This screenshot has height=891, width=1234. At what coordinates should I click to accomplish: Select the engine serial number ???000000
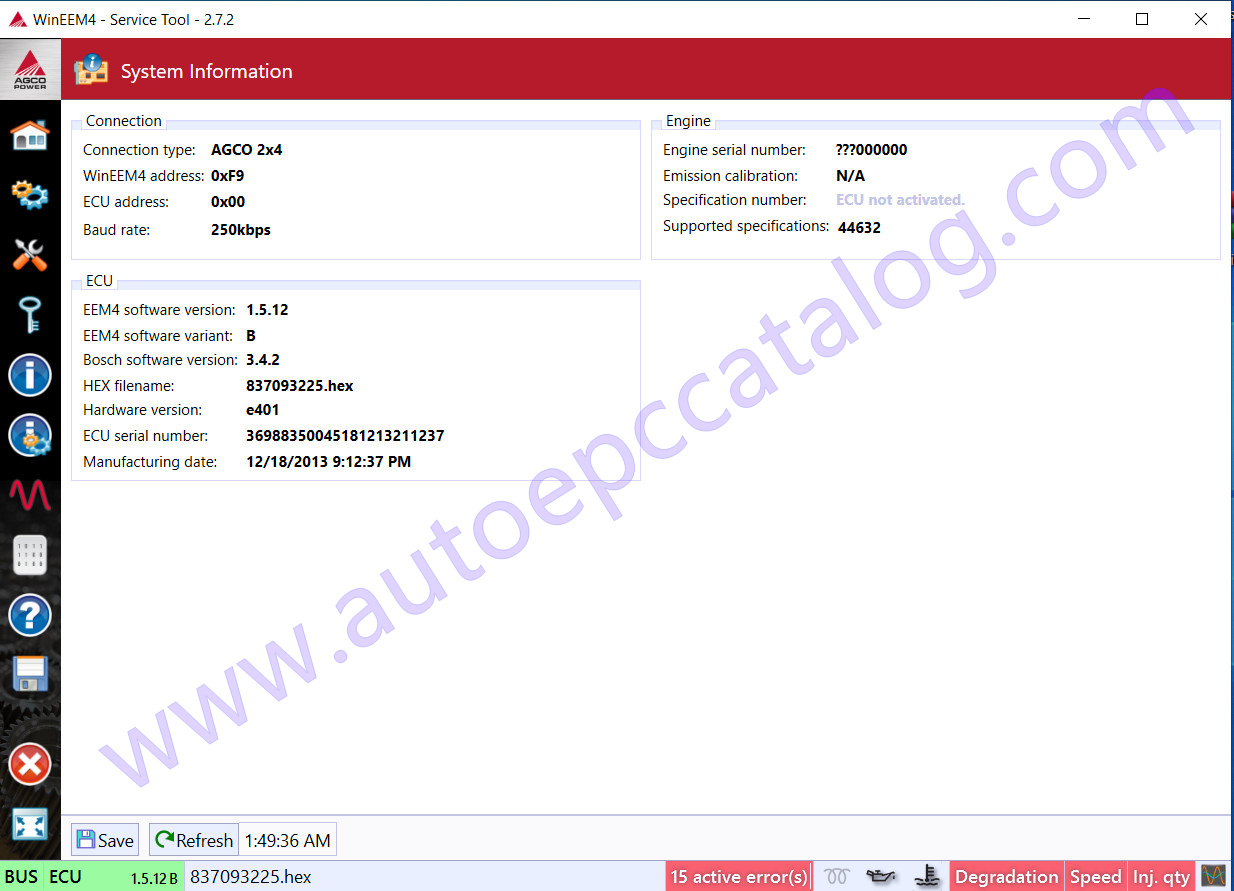click(872, 150)
